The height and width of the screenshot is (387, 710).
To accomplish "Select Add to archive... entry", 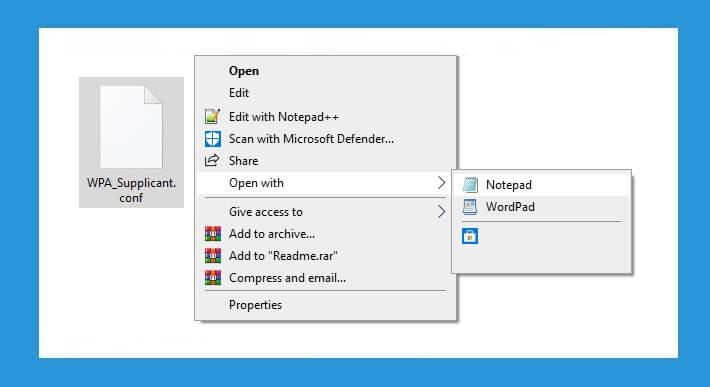I will click(325, 234).
